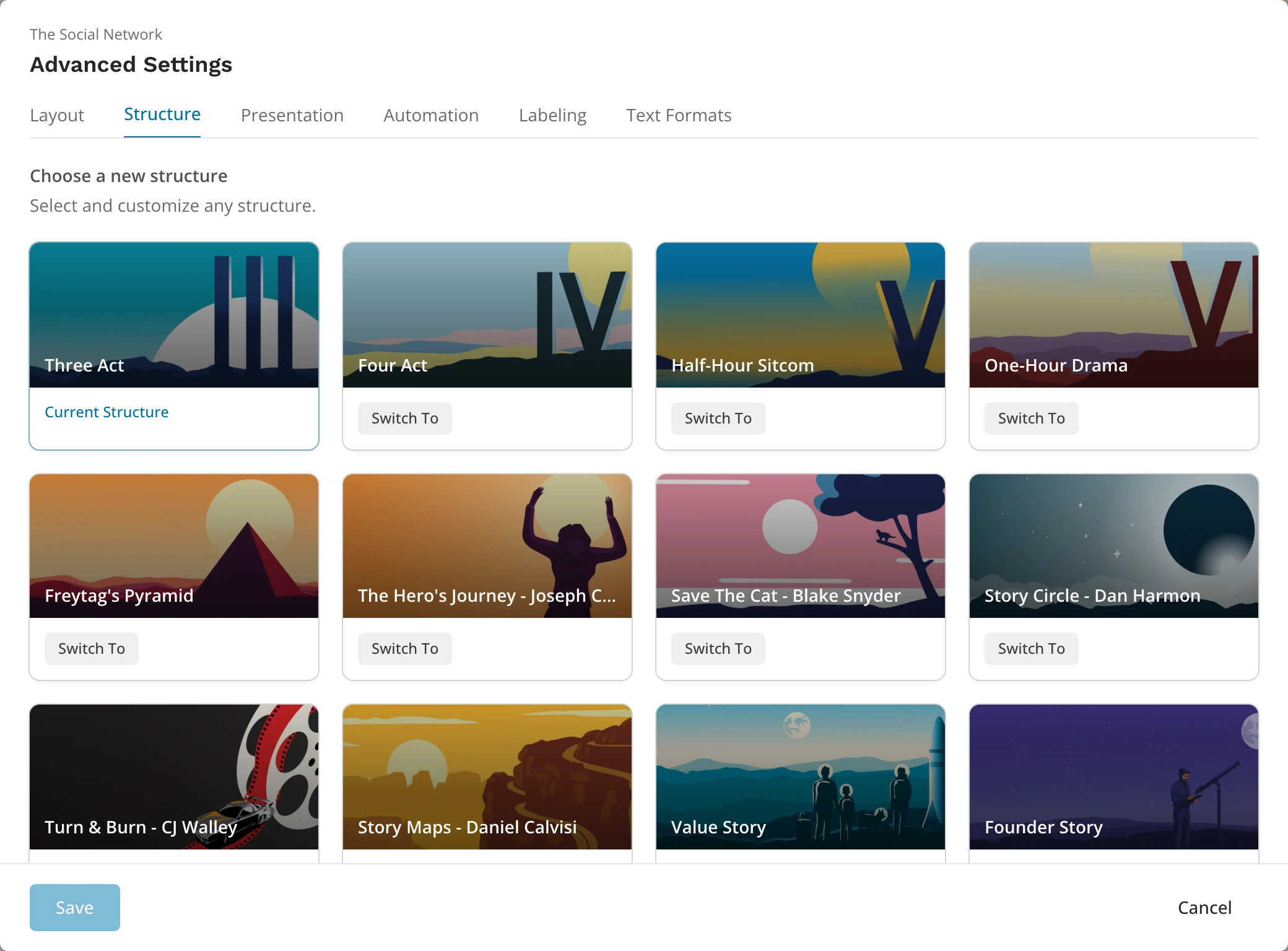The height and width of the screenshot is (951, 1288).
Task: Click the 'Advanced Settings' heading
Action: (x=131, y=64)
